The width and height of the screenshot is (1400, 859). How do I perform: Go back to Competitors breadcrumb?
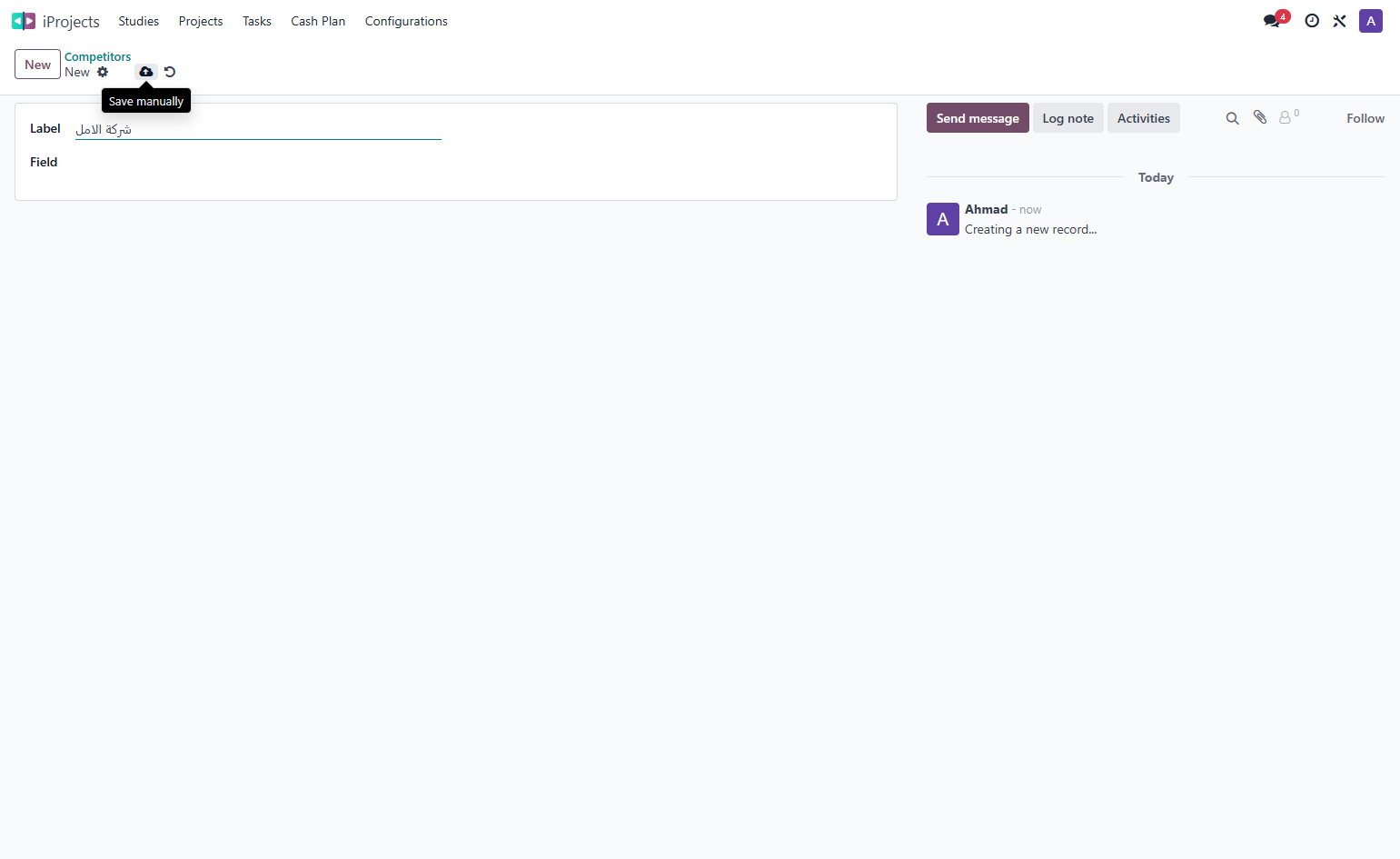coord(97,56)
